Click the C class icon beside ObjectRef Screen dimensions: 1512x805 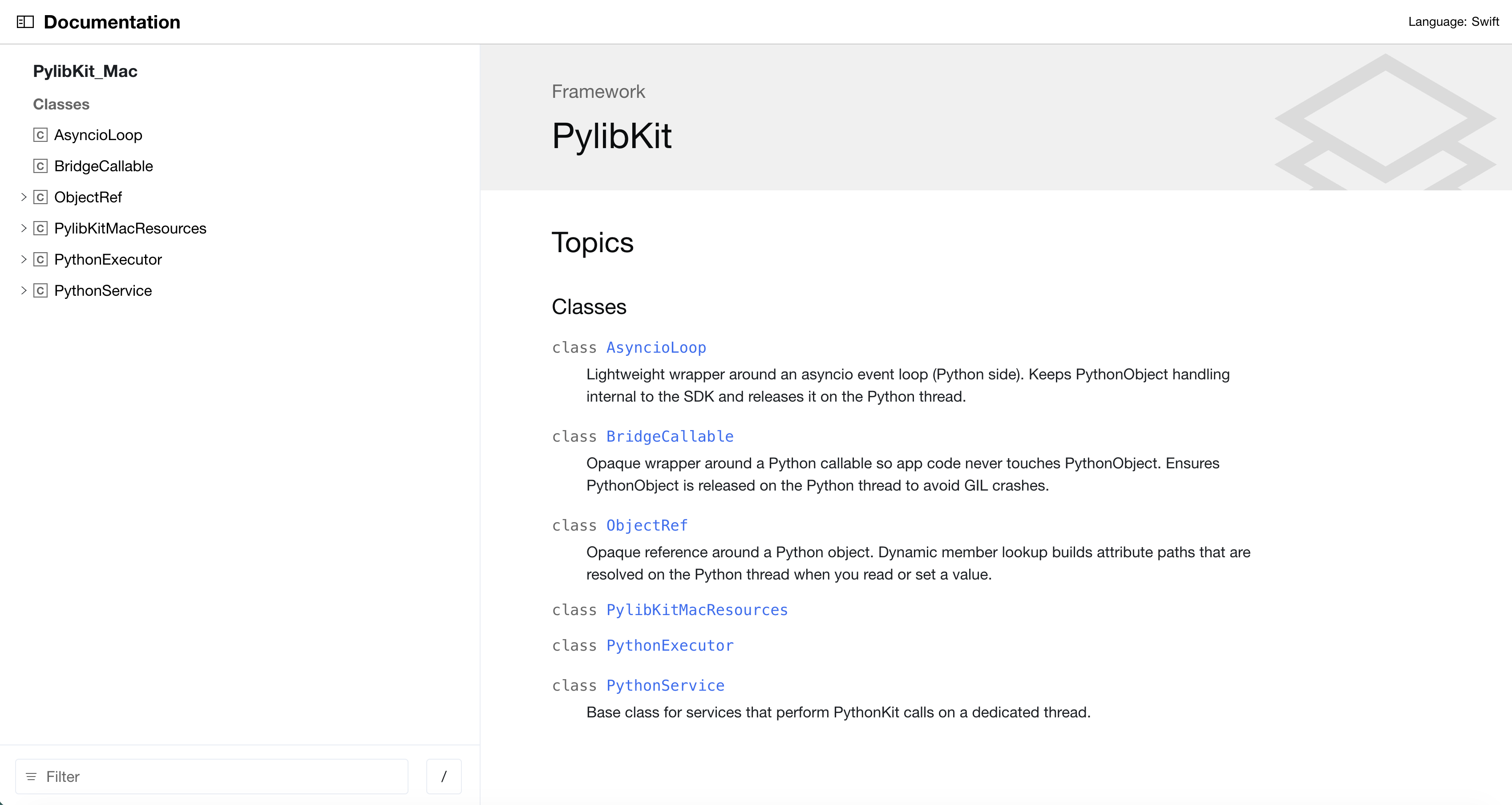click(x=40, y=197)
